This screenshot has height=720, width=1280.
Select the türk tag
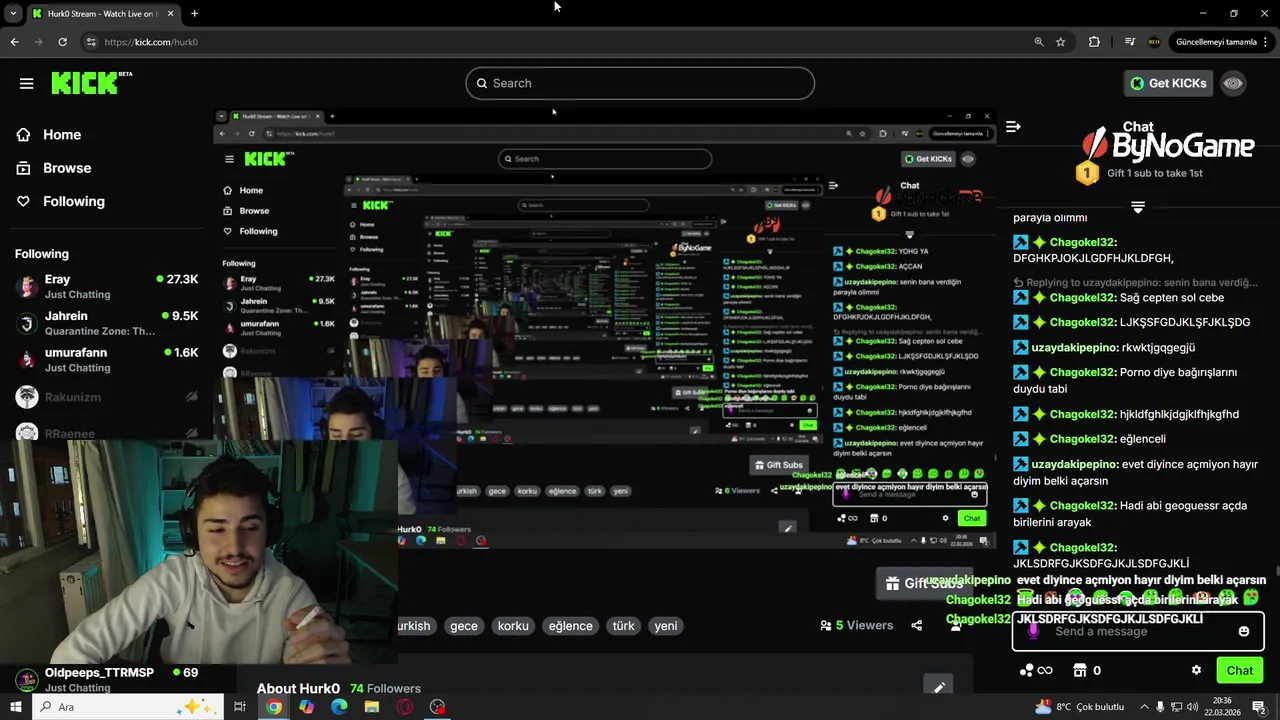(x=624, y=626)
